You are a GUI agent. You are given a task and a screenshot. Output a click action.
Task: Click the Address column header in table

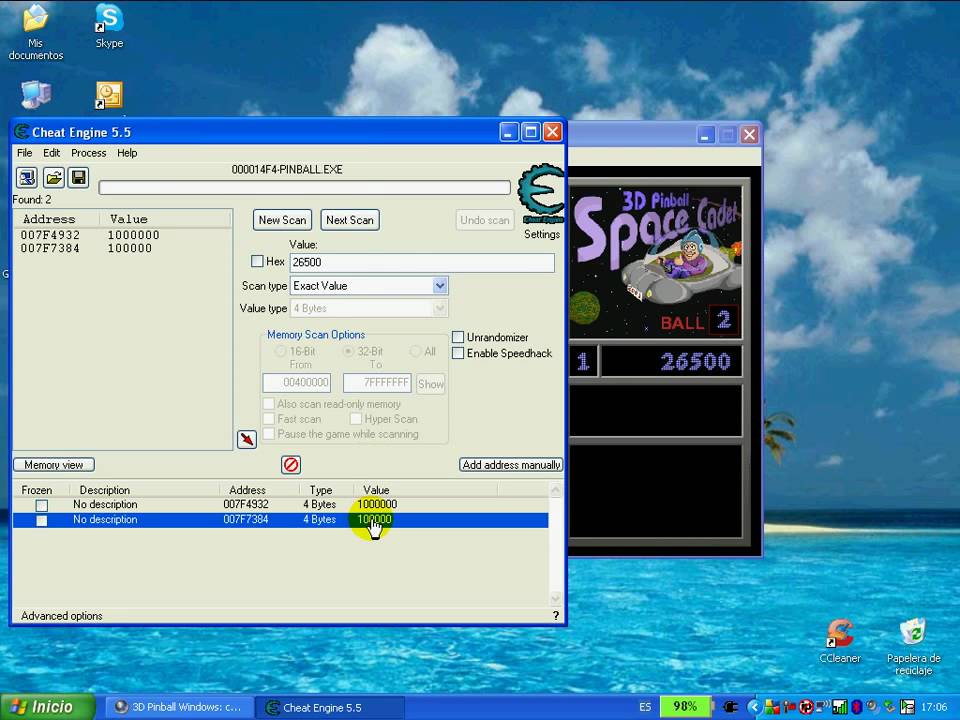pos(247,490)
